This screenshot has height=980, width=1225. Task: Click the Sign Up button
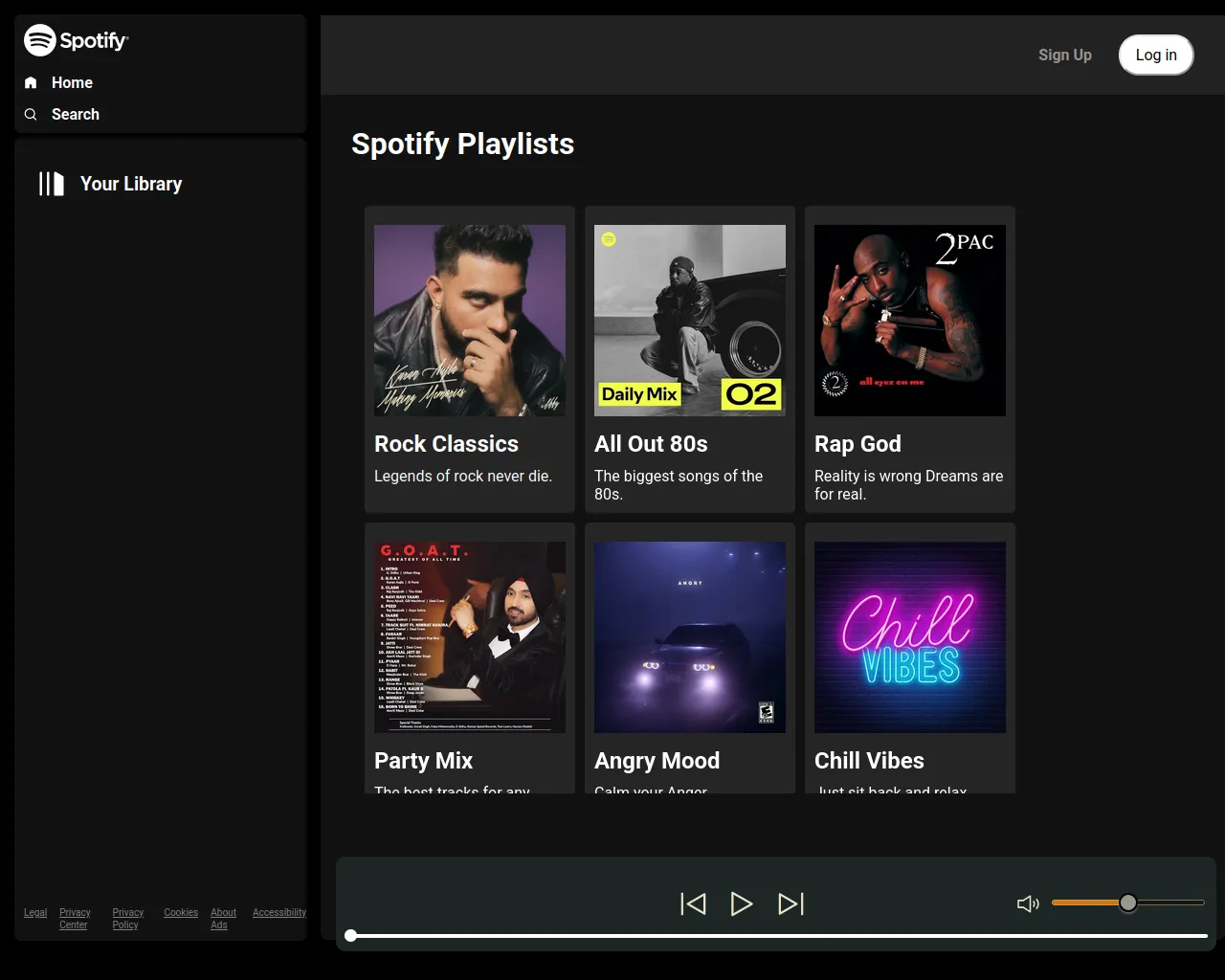[1065, 55]
